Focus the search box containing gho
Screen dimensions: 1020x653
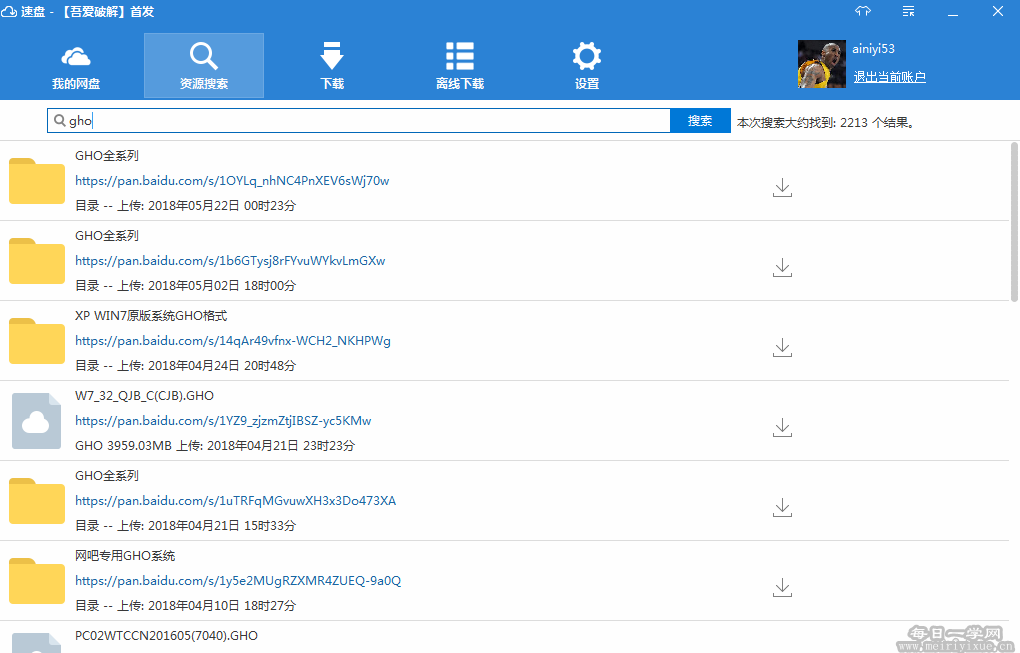click(359, 121)
